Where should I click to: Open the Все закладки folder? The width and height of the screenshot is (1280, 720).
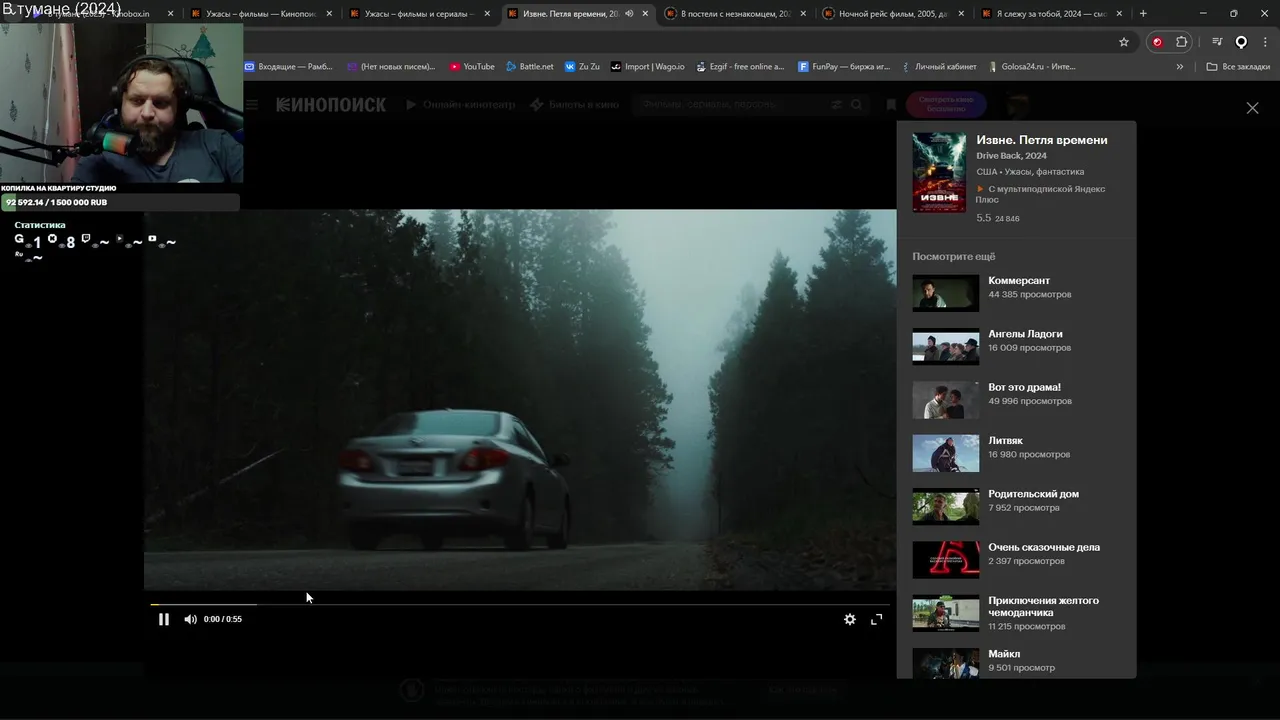point(1238,67)
